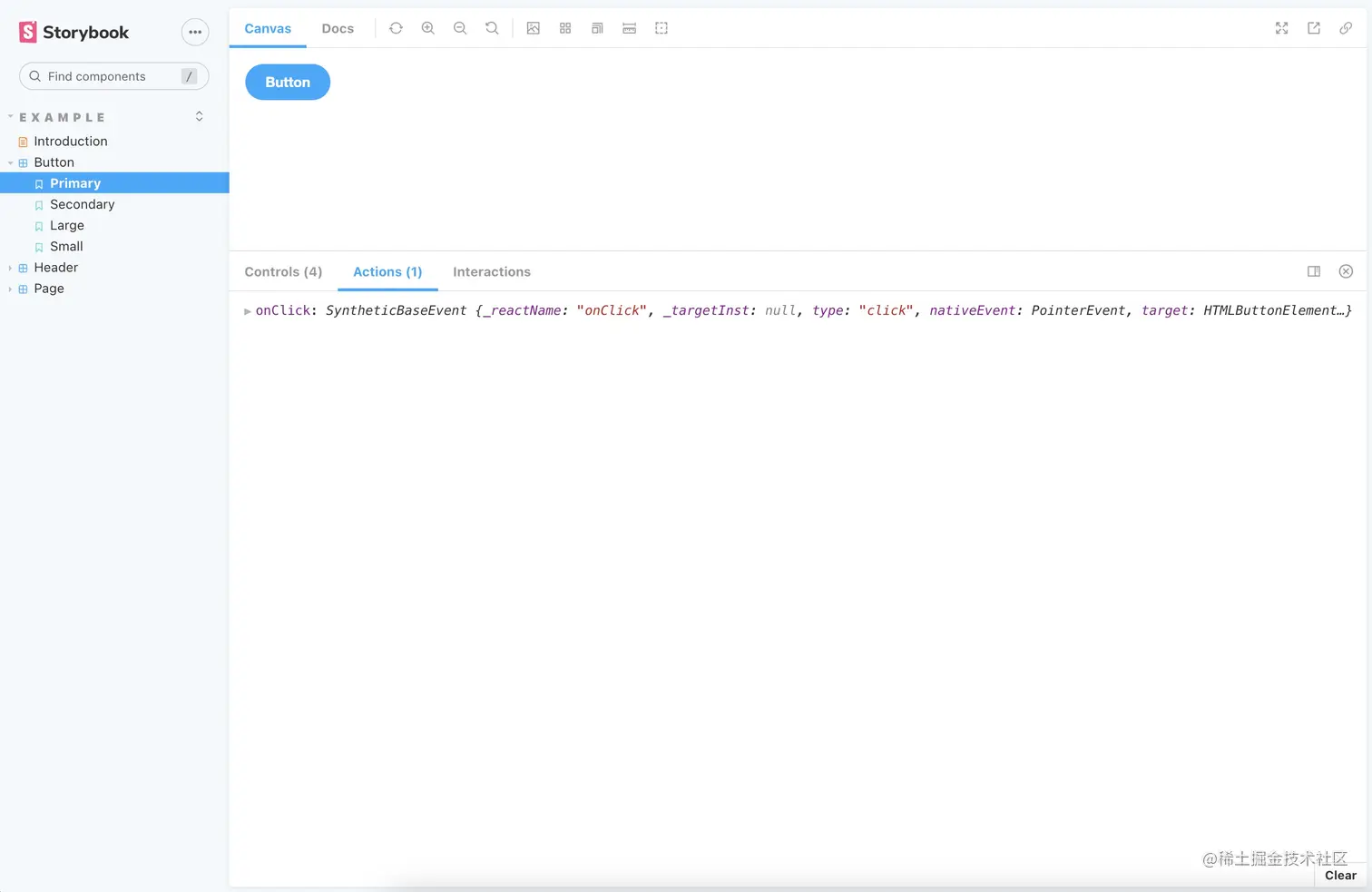This screenshot has height=892, width=1372.
Task: Open the Interactions tab
Action: (x=492, y=271)
